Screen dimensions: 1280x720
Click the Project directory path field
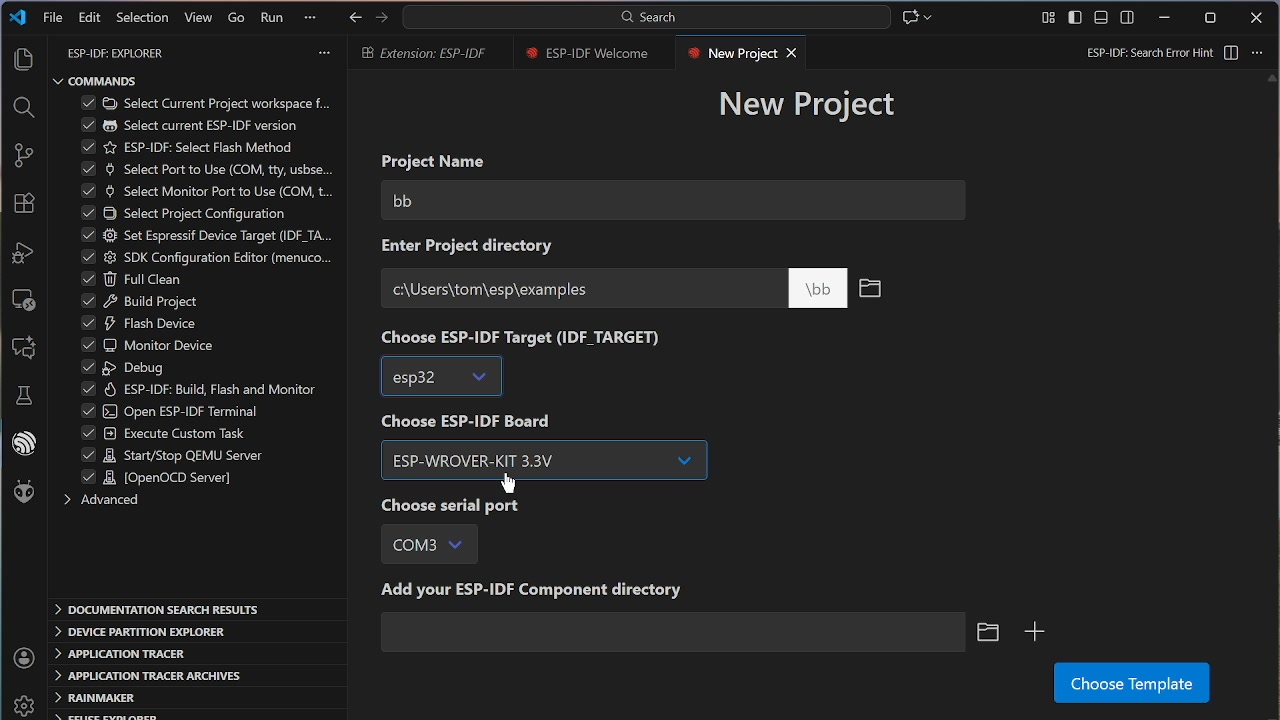point(585,289)
